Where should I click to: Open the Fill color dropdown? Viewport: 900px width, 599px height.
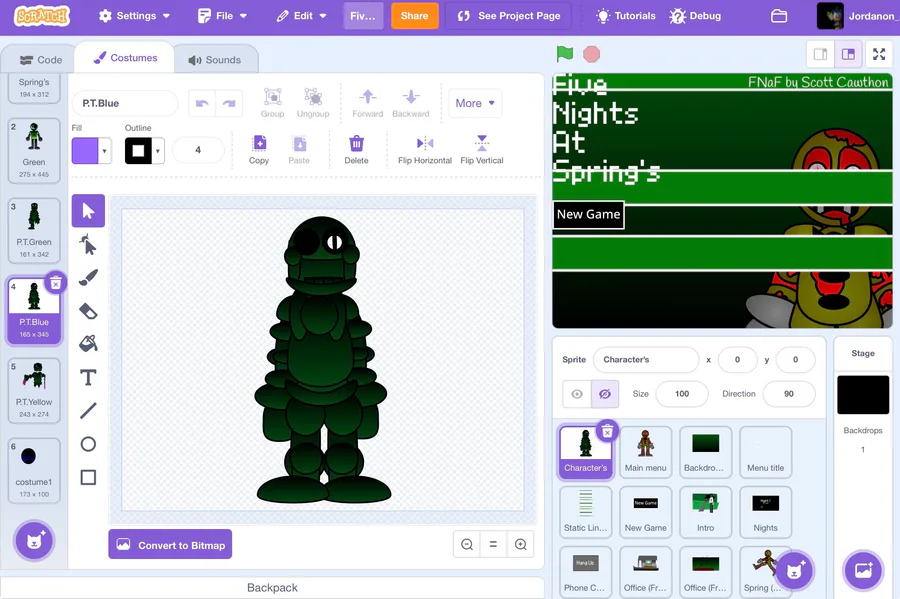(104, 151)
